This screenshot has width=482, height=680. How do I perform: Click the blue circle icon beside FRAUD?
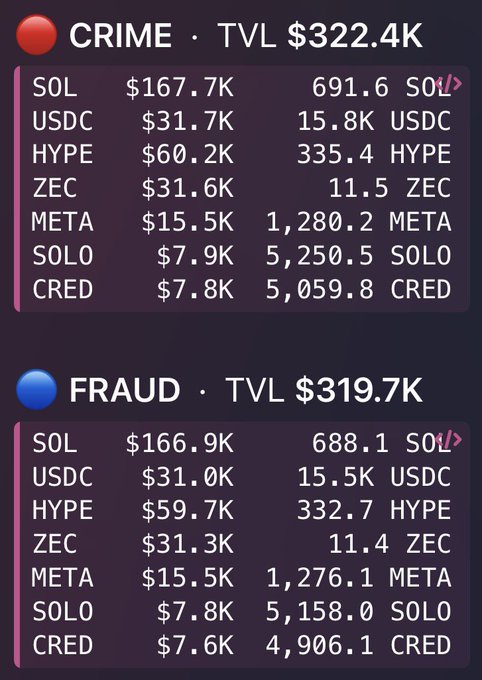(36, 389)
